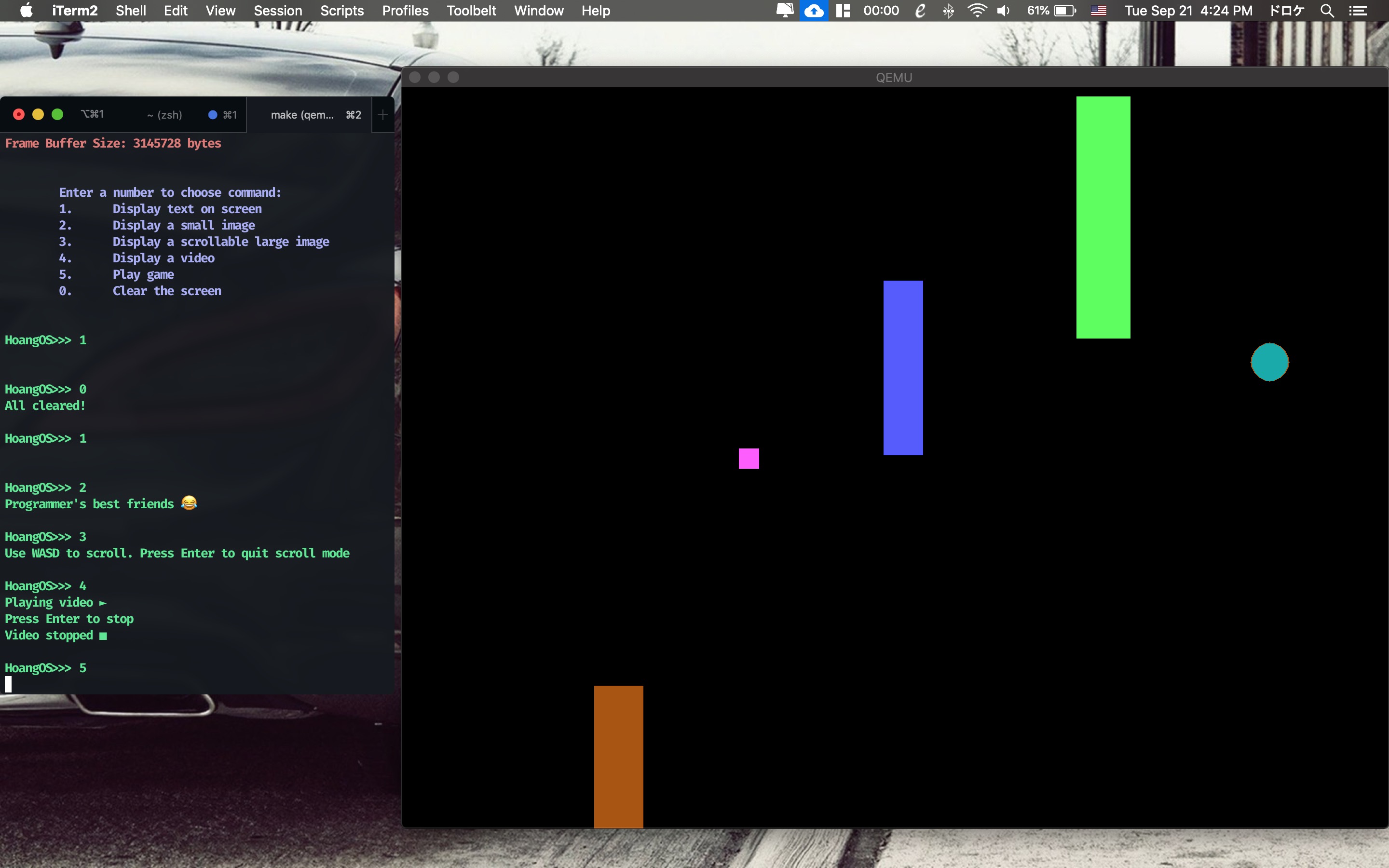This screenshot has height=868, width=1389.
Task: Open the Toolbelt menu
Action: 471,11
